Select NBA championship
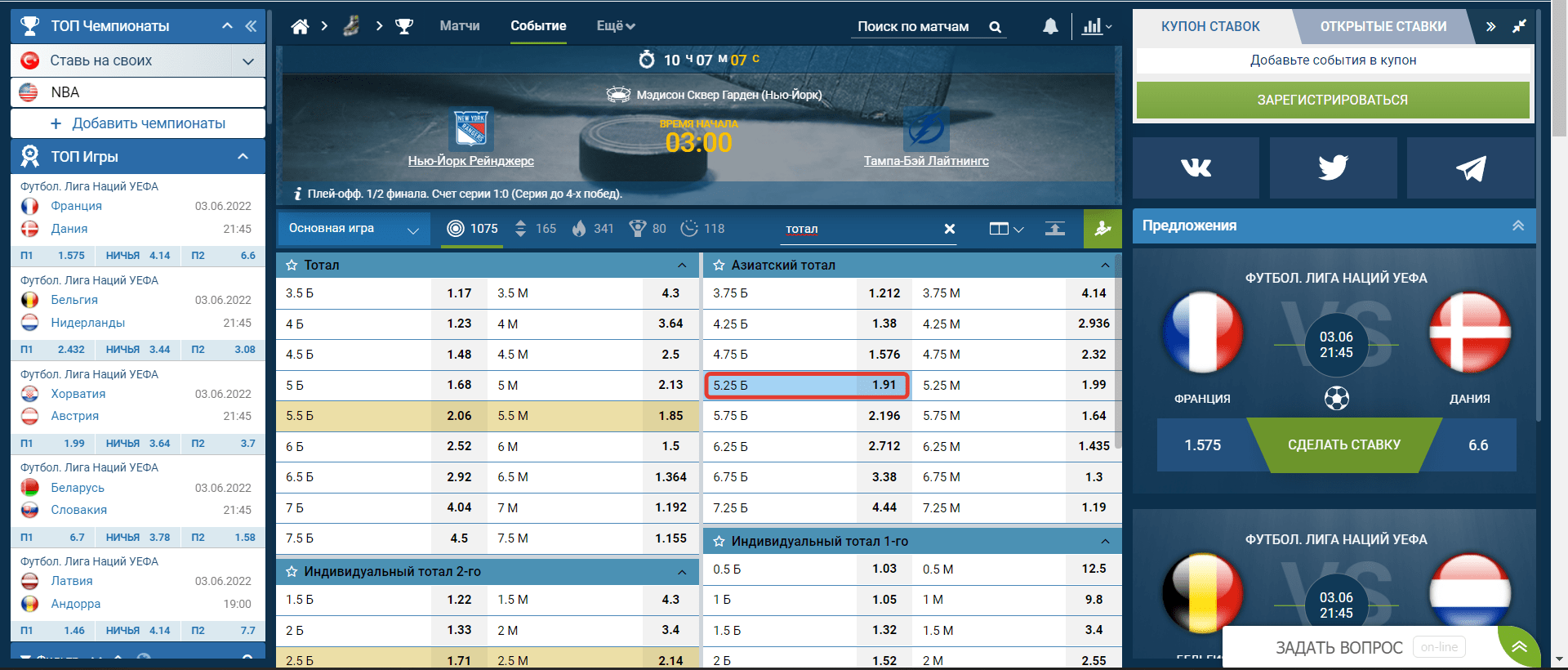The height and width of the screenshot is (670, 1568). [x=138, y=92]
